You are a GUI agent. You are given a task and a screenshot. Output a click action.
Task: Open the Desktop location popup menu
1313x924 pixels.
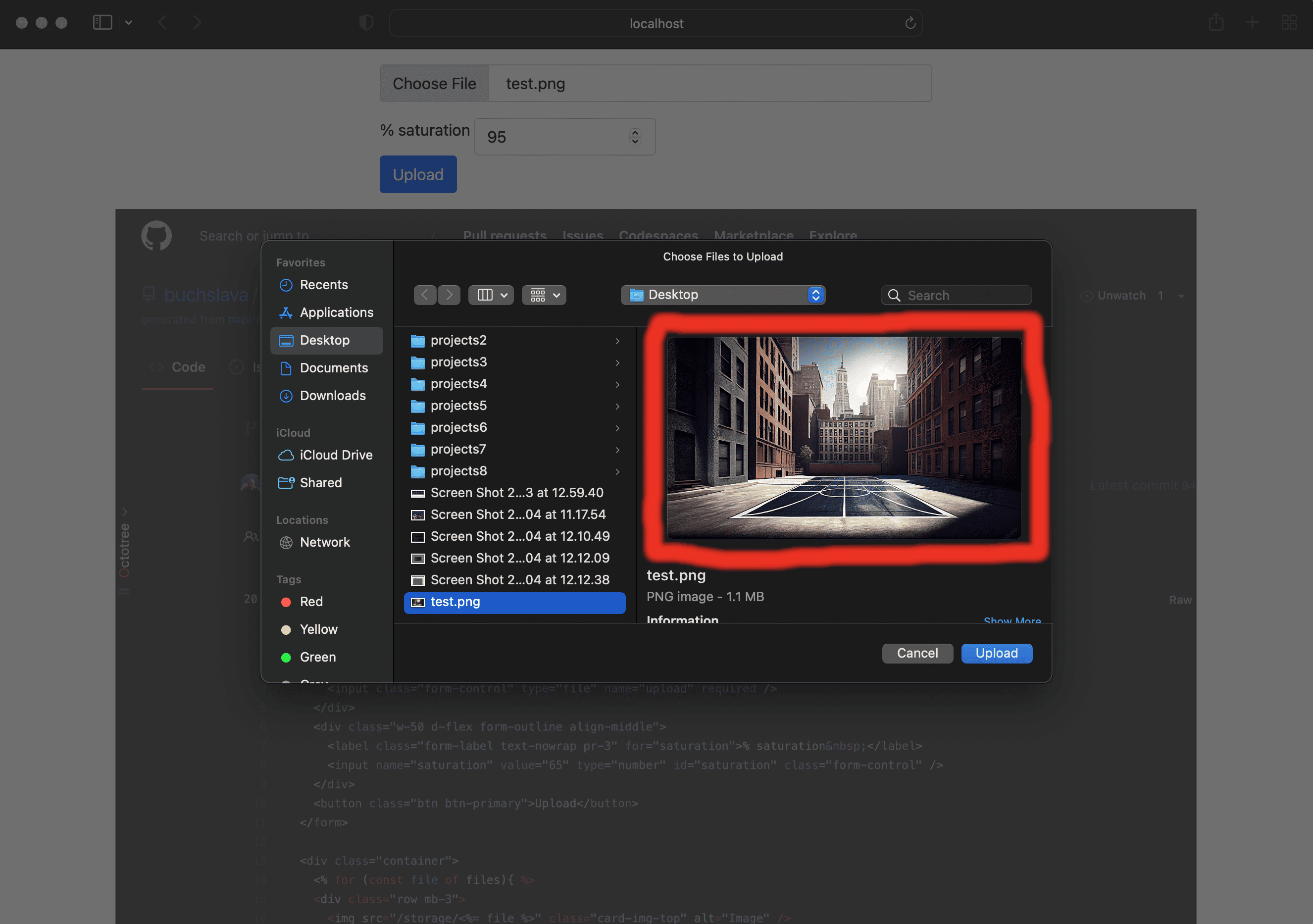point(722,295)
